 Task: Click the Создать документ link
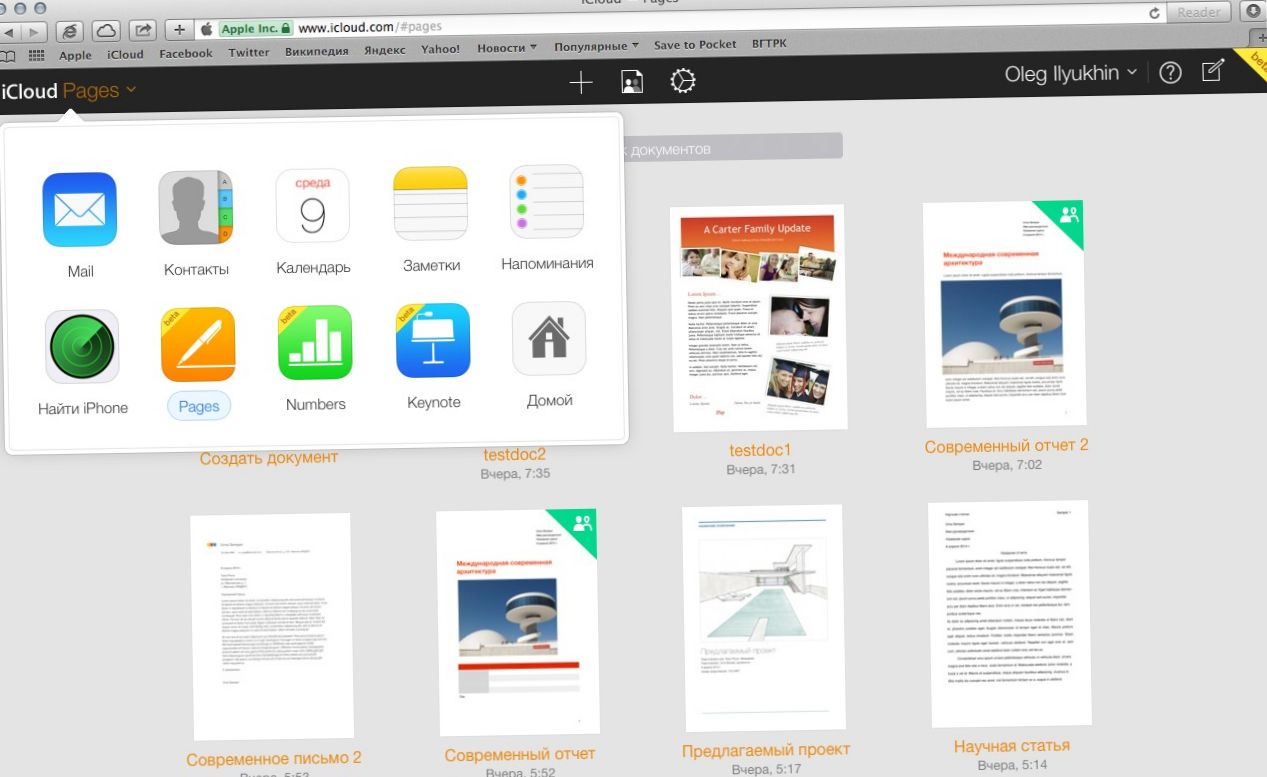coord(269,458)
